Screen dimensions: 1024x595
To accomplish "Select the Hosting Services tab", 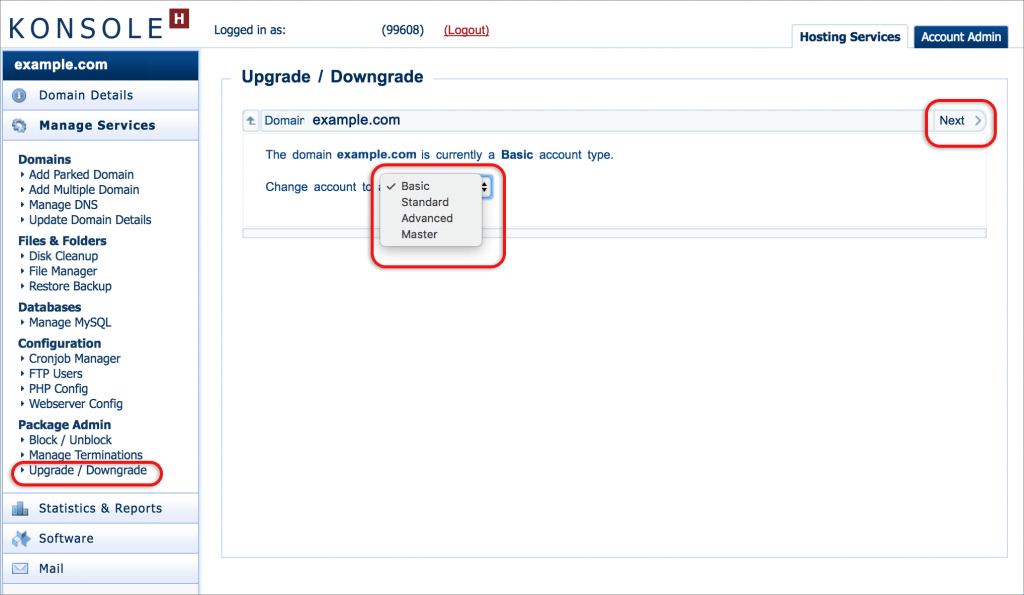I will pos(849,36).
